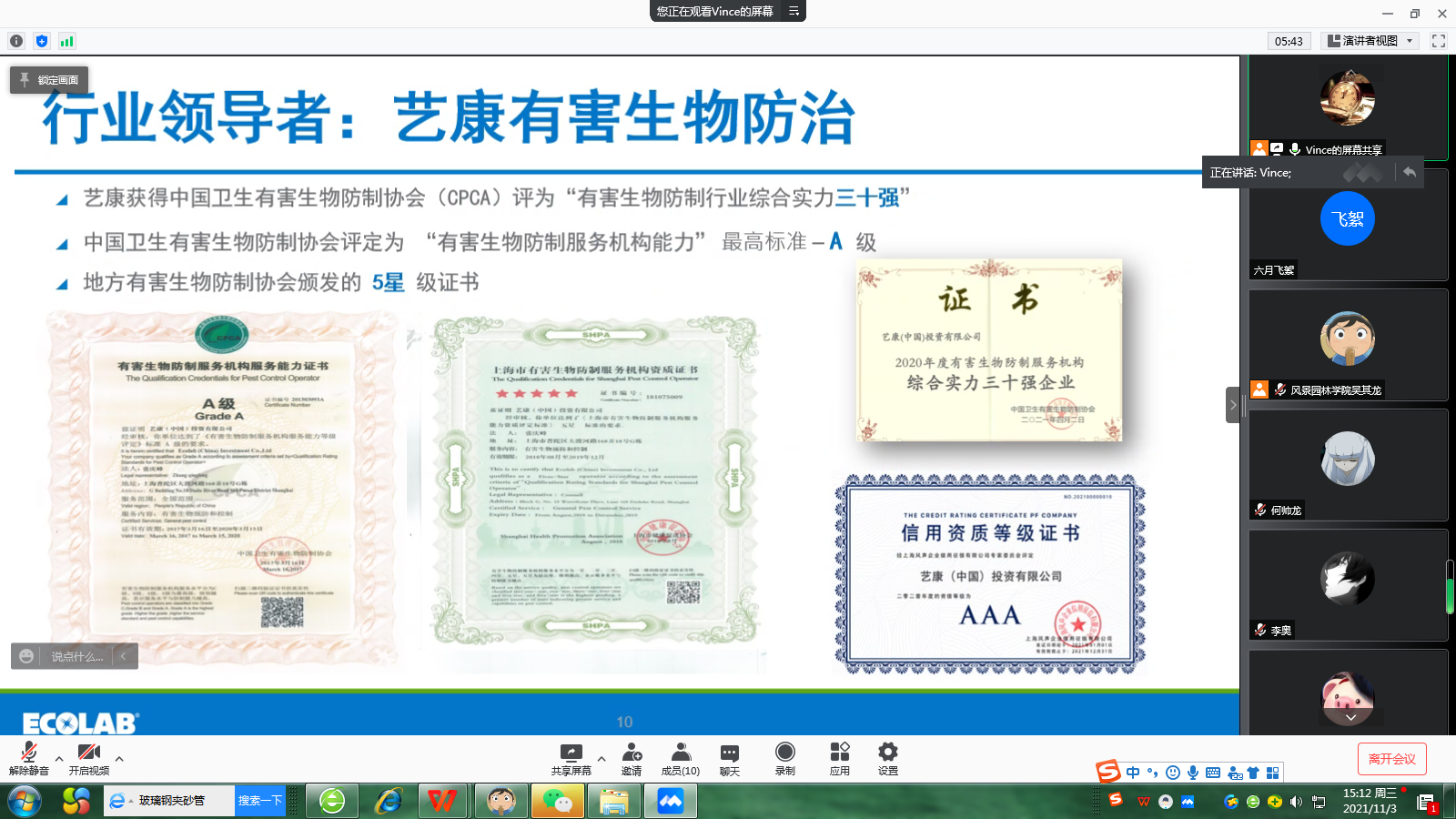1456x819 pixels.
Task: Open share options arrow beside 共享屏幕
Action: coord(602,758)
